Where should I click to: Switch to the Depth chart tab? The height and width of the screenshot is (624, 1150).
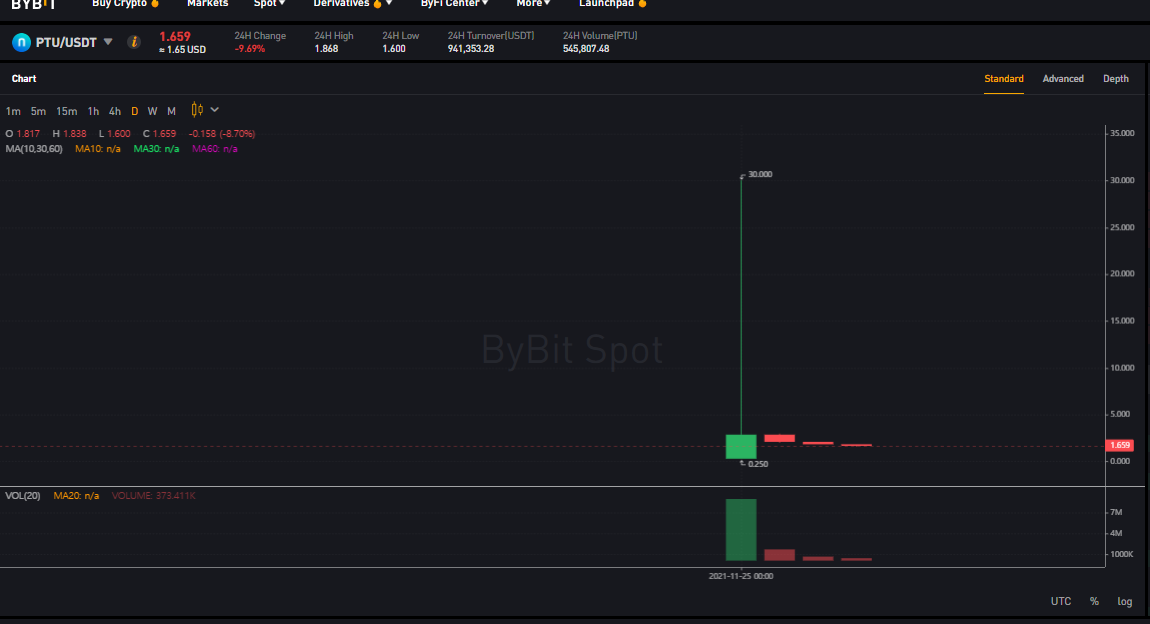click(x=1116, y=78)
